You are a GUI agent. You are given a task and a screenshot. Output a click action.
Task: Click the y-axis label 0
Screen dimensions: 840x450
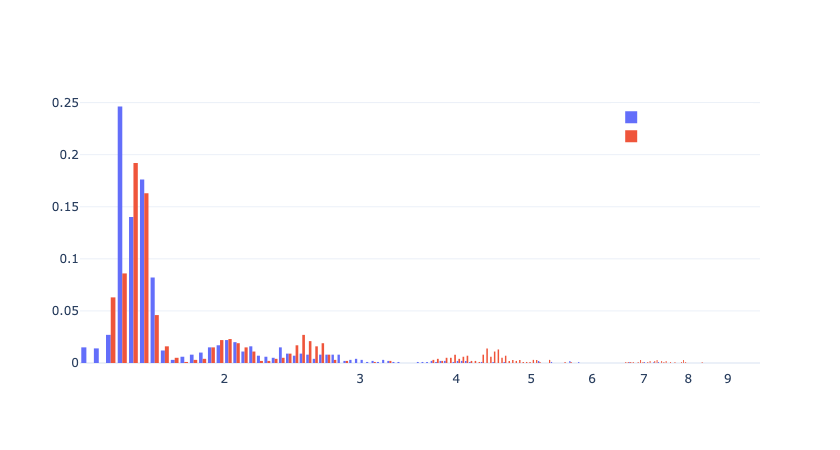(x=74, y=363)
